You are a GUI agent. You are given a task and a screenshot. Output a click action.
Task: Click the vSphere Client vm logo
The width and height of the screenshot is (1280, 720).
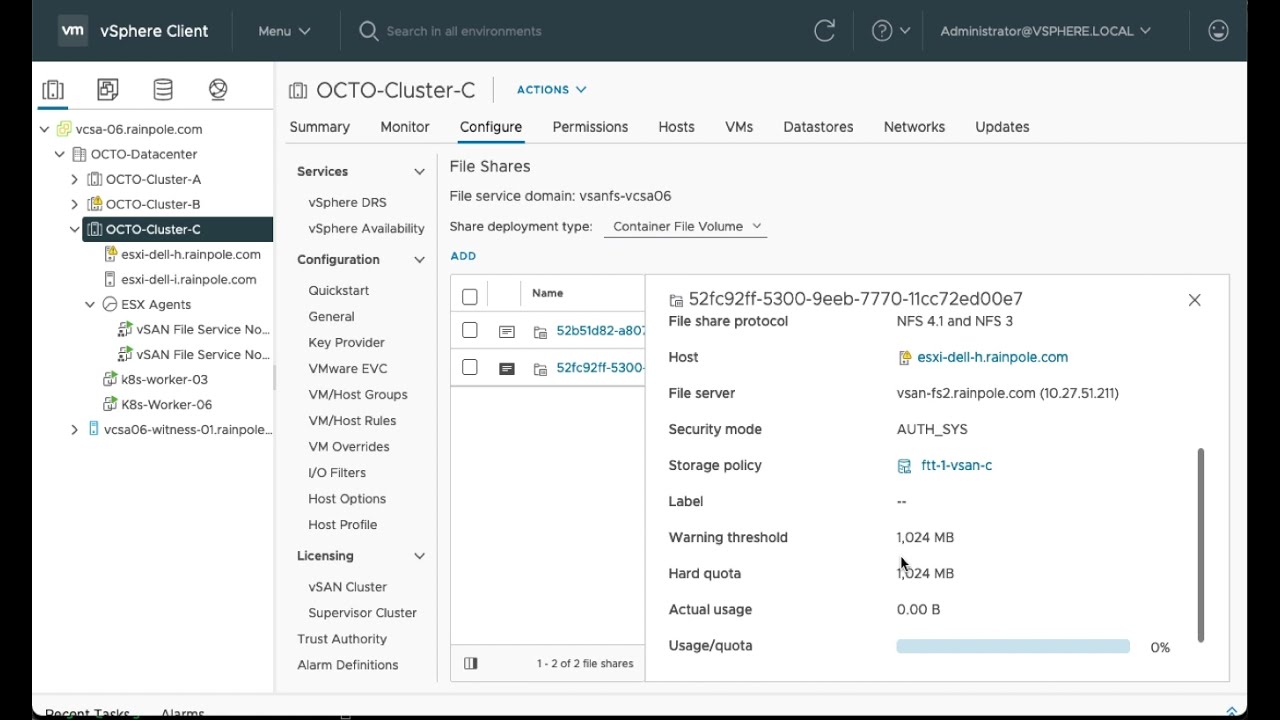coord(73,31)
